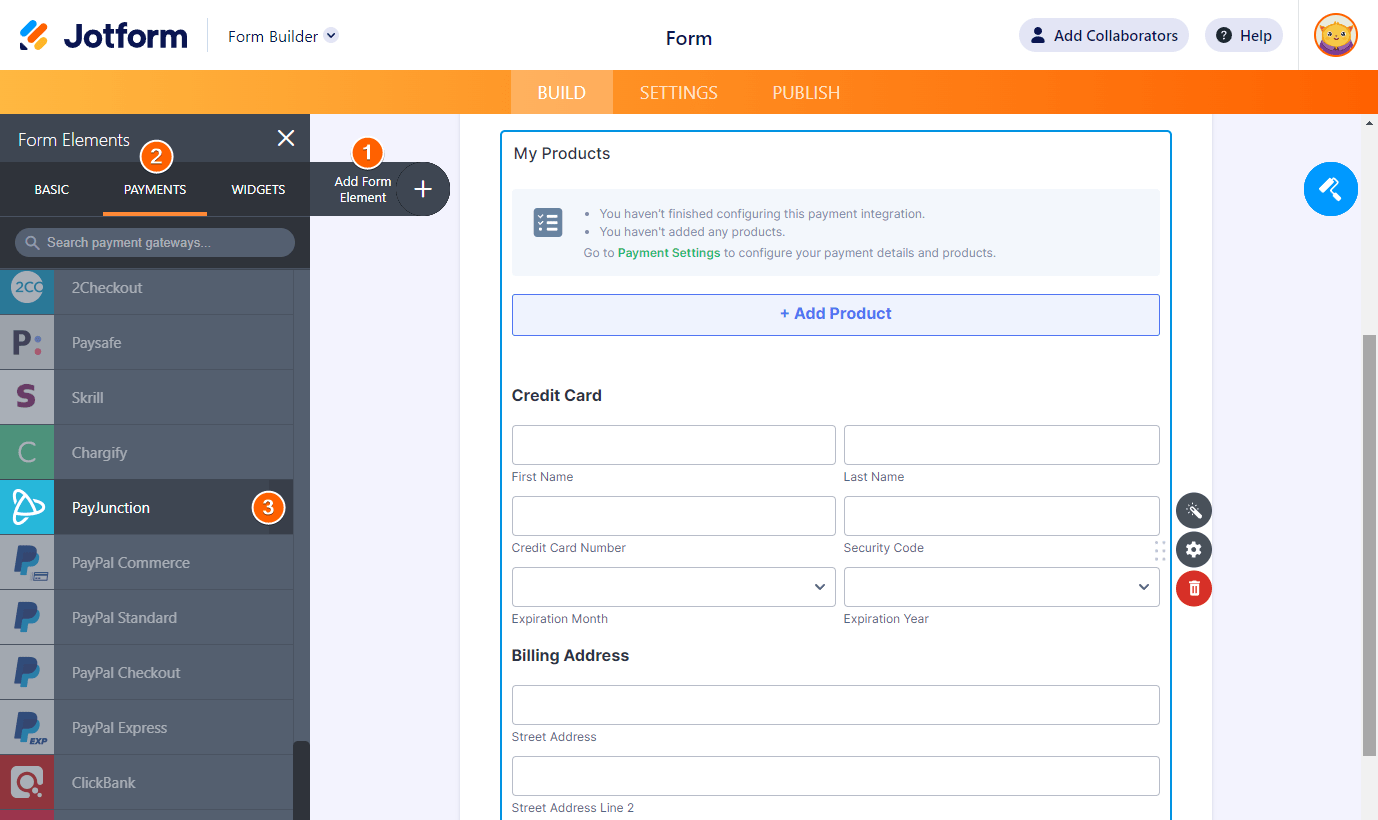Select the PayJunction gateway name

tap(111, 508)
